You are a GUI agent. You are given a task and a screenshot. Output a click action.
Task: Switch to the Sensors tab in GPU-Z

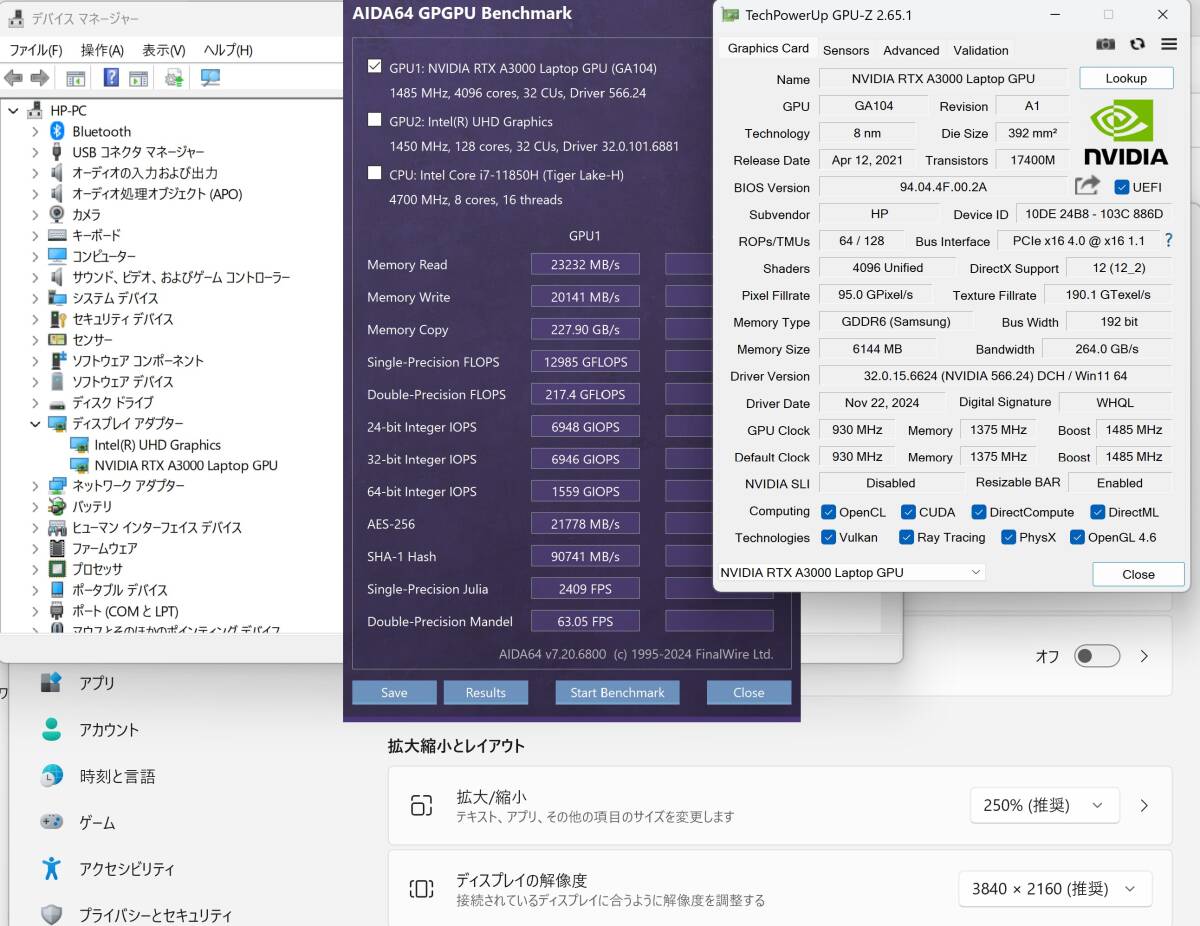pos(846,50)
